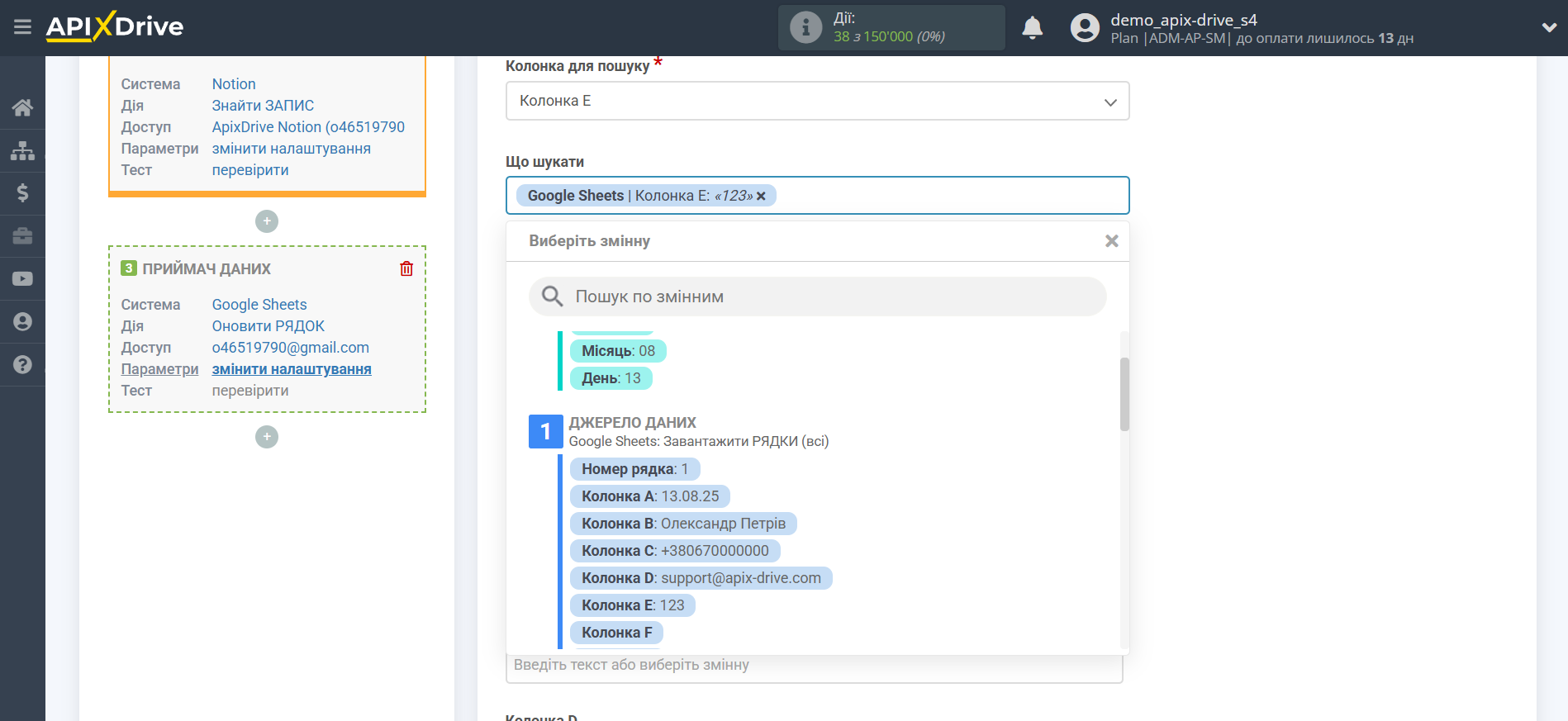Screen dimensions: 1568x721
Task: Click перевірити in ПРИЙМАЧ ДАНИХ block
Action: (250, 391)
